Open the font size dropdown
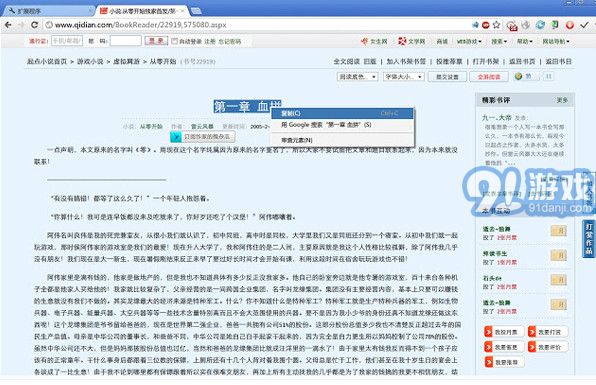Image resolution: width=596 pixels, height=385 pixels. coord(403,77)
